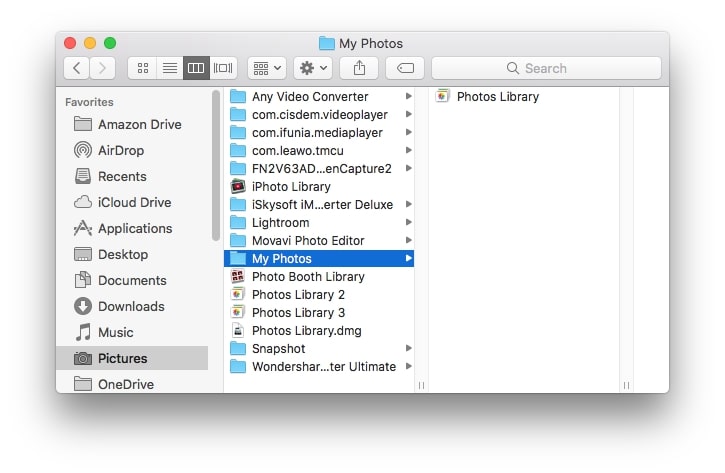The height and width of the screenshot is (473, 725).
Task: Open Recents in the sidebar
Action: point(133,176)
